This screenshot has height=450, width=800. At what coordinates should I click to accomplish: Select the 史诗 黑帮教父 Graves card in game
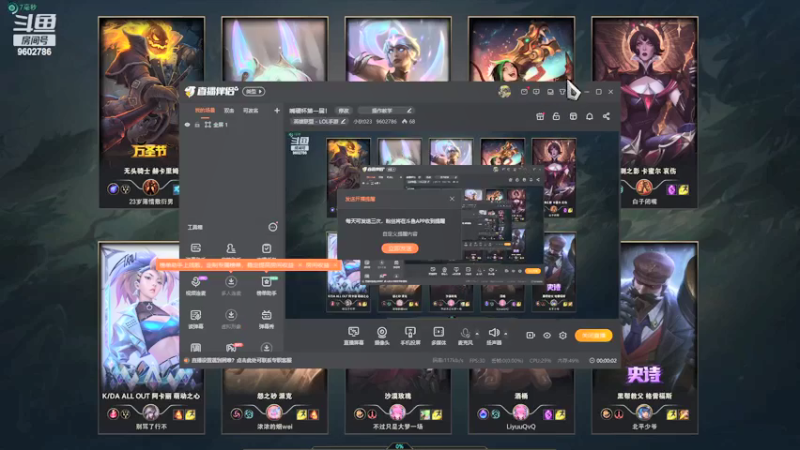tap(644, 338)
